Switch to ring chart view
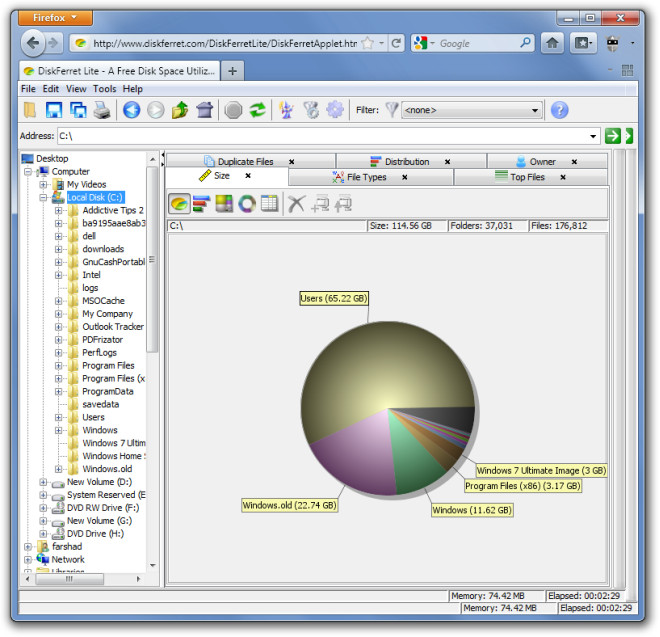The width and height of the screenshot is (660, 637). click(x=247, y=204)
